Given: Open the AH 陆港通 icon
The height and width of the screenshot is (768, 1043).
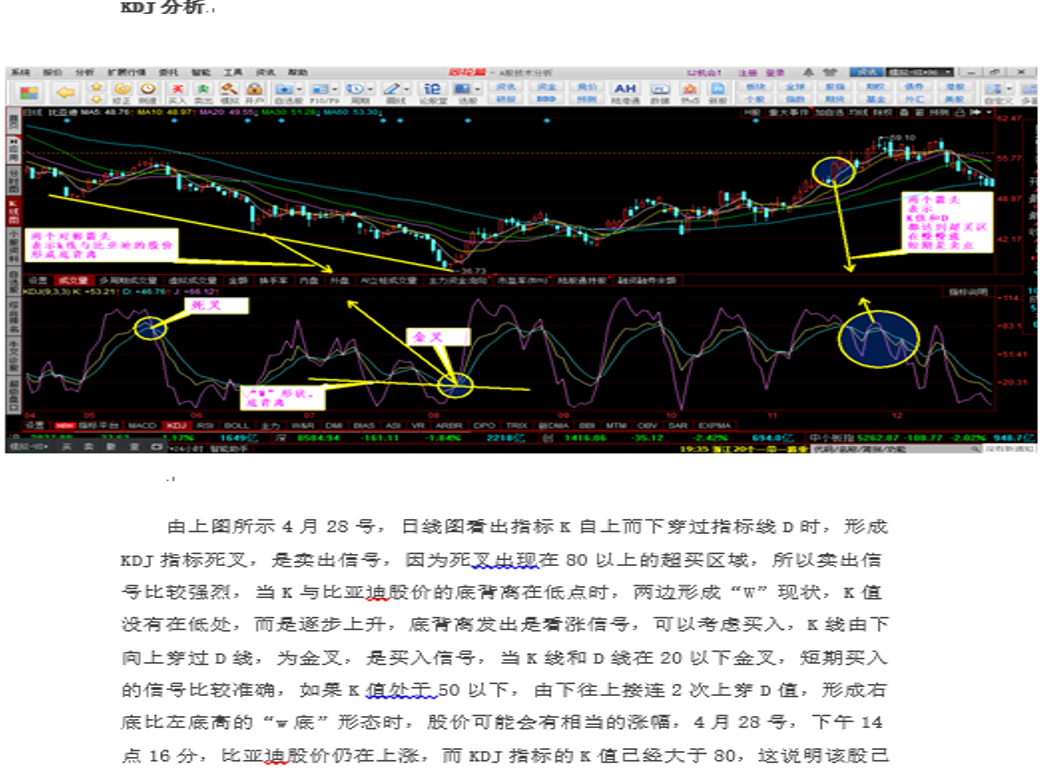Looking at the screenshot, I should pos(625,92).
